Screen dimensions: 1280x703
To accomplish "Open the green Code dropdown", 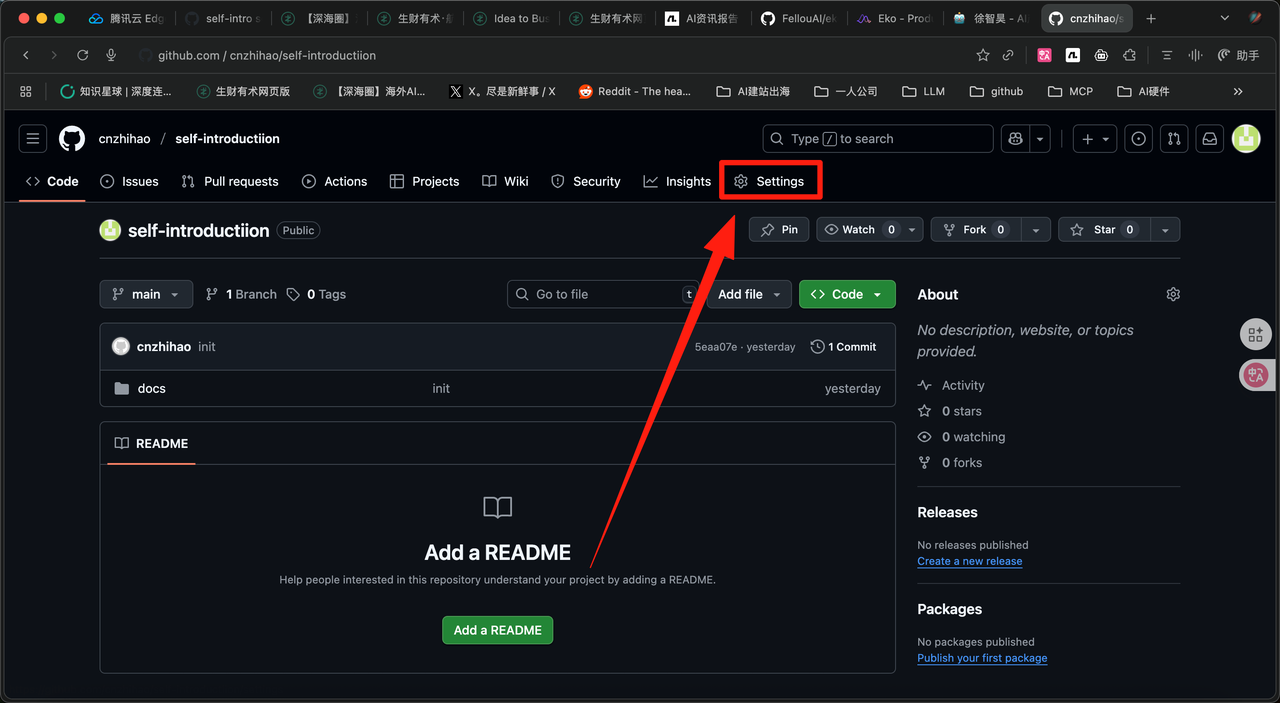I will point(846,294).
